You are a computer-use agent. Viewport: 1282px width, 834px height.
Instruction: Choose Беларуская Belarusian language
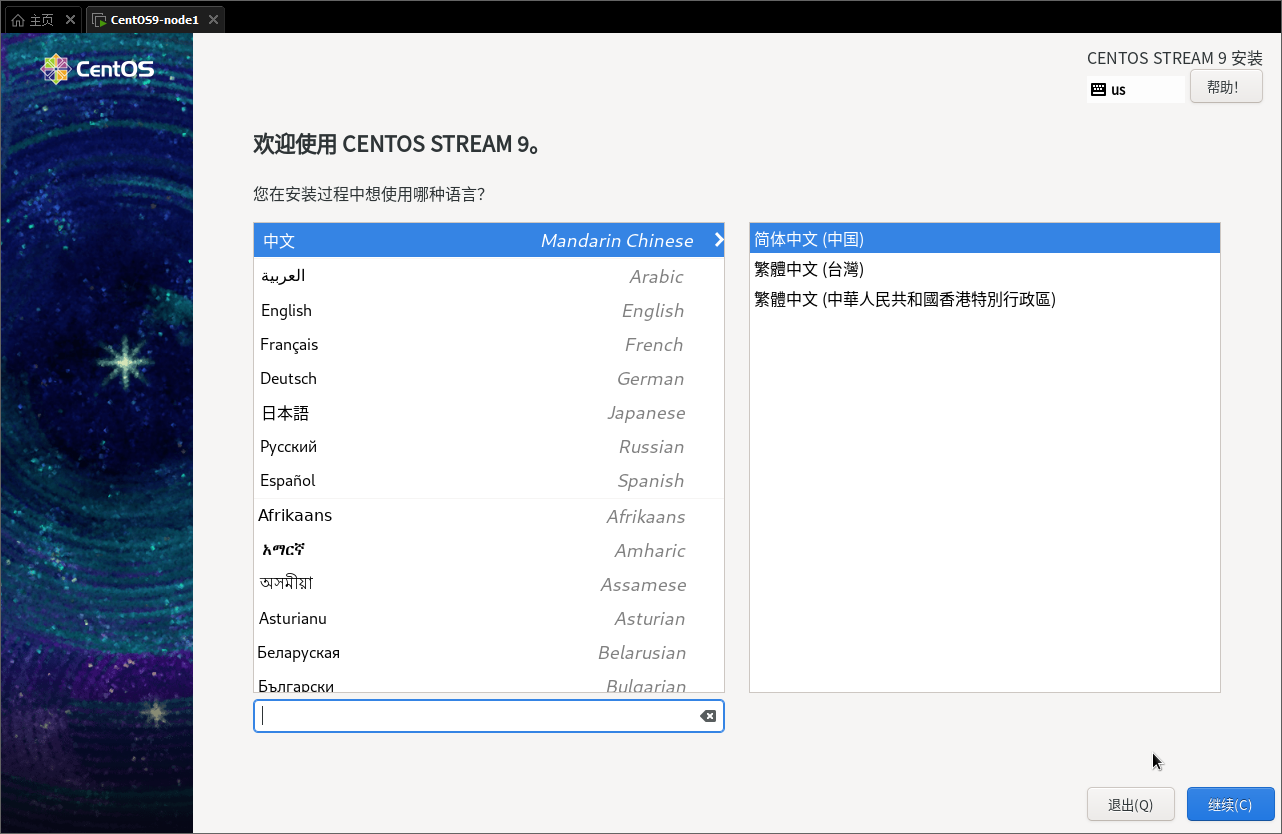489,652
